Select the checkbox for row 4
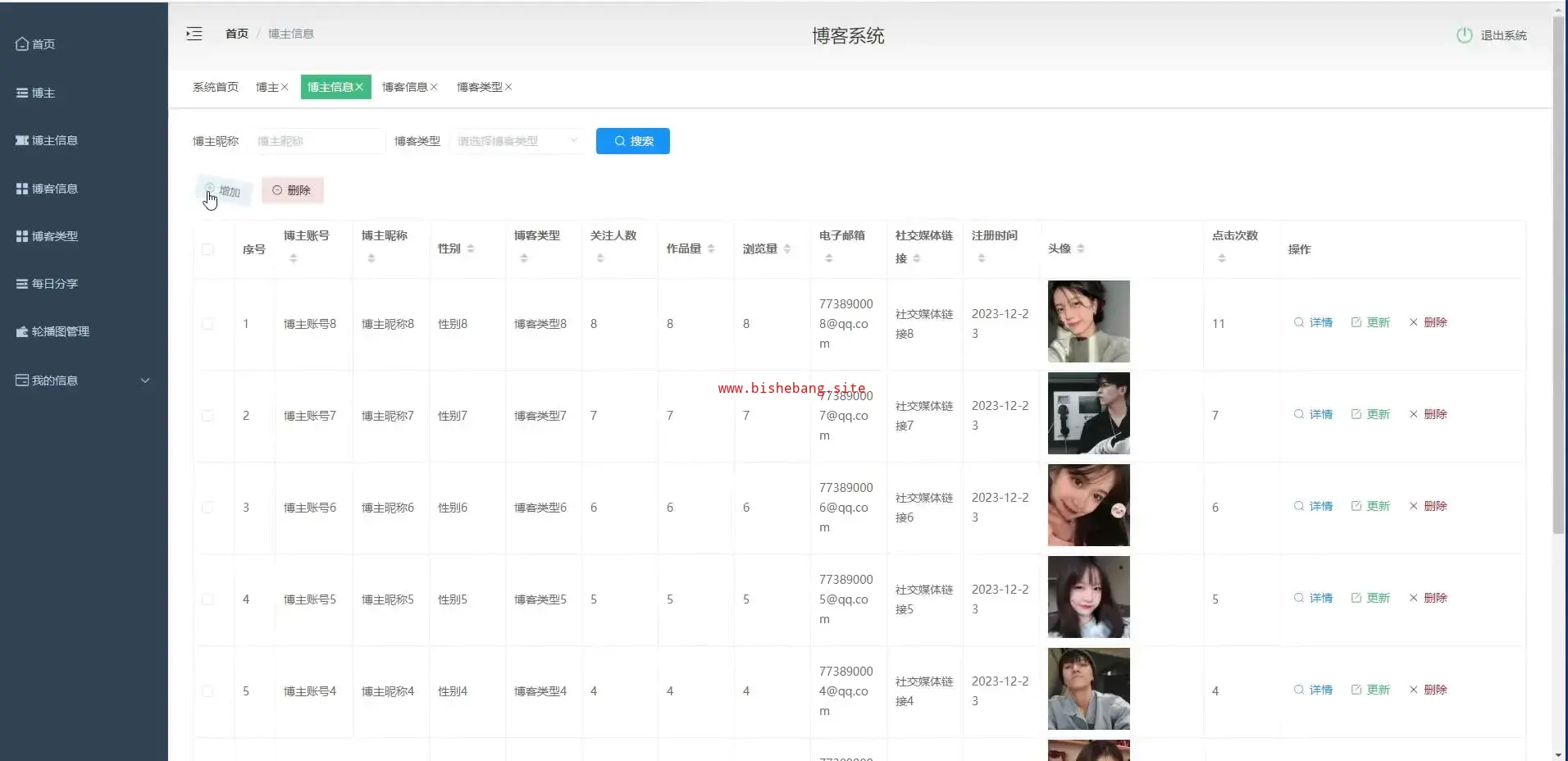The image size is (1568, 761). 207,599
